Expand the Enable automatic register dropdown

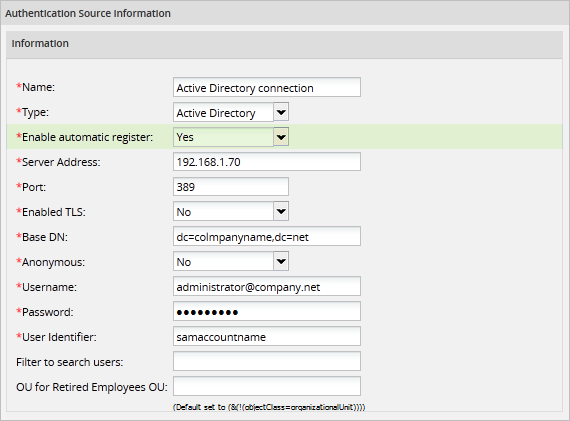pyautogui.click(x=281, y=137)
